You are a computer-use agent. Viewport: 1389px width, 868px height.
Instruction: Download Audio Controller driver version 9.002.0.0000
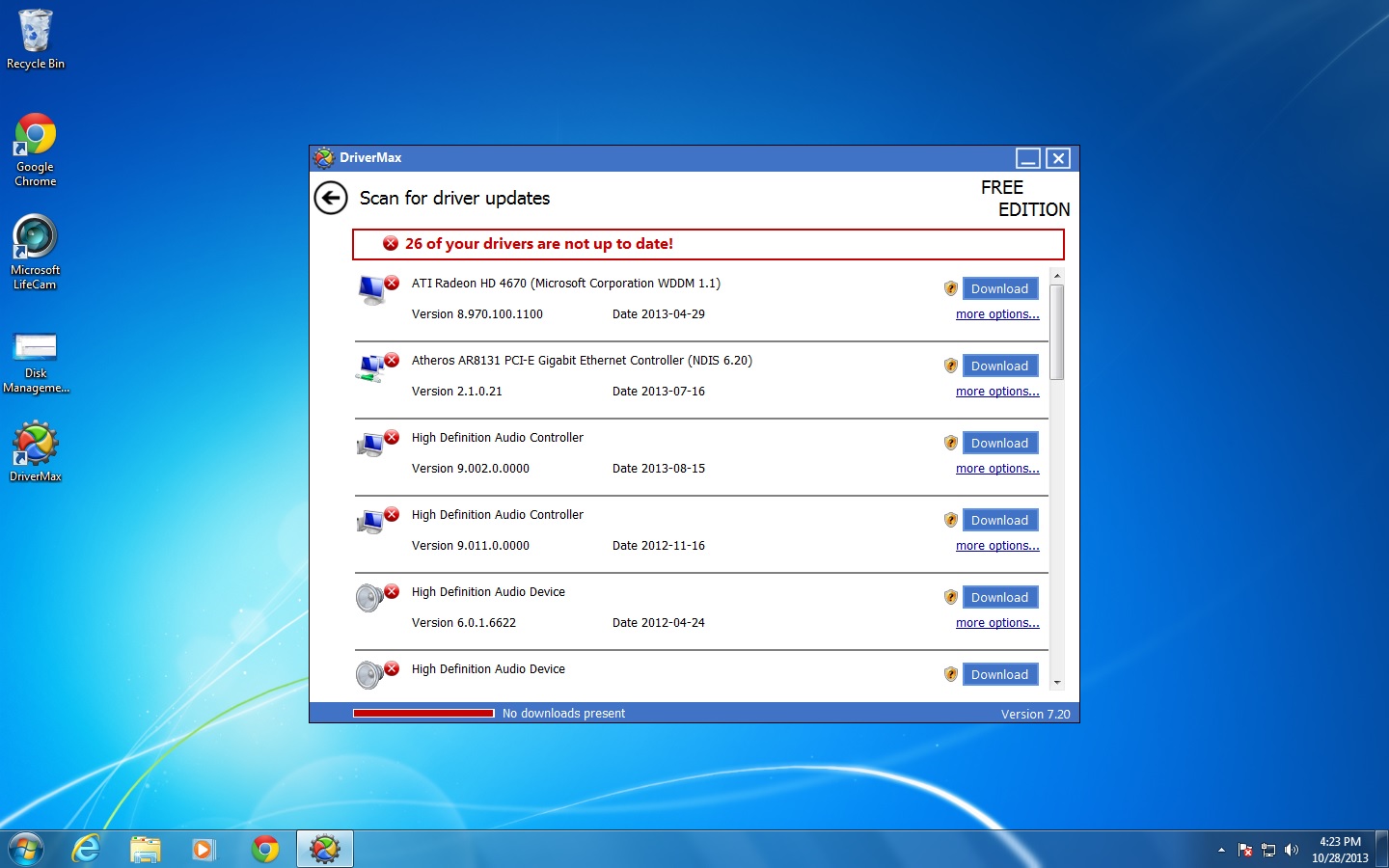(x=1000, y=443)
